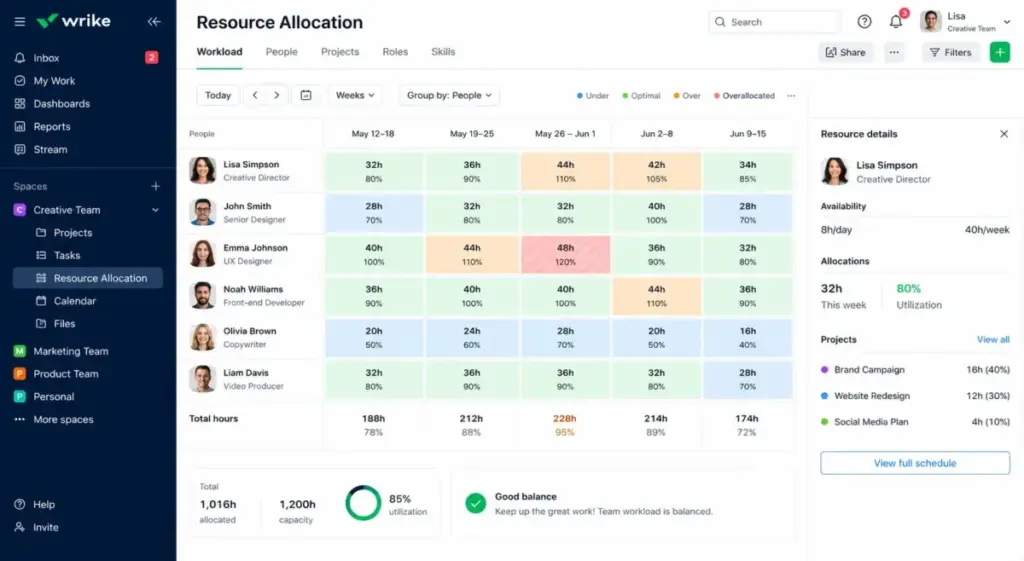Click the Optimal legend indicator
Image resolution: width=1024 pixels, height=561 pixels.
click(641, 95)
